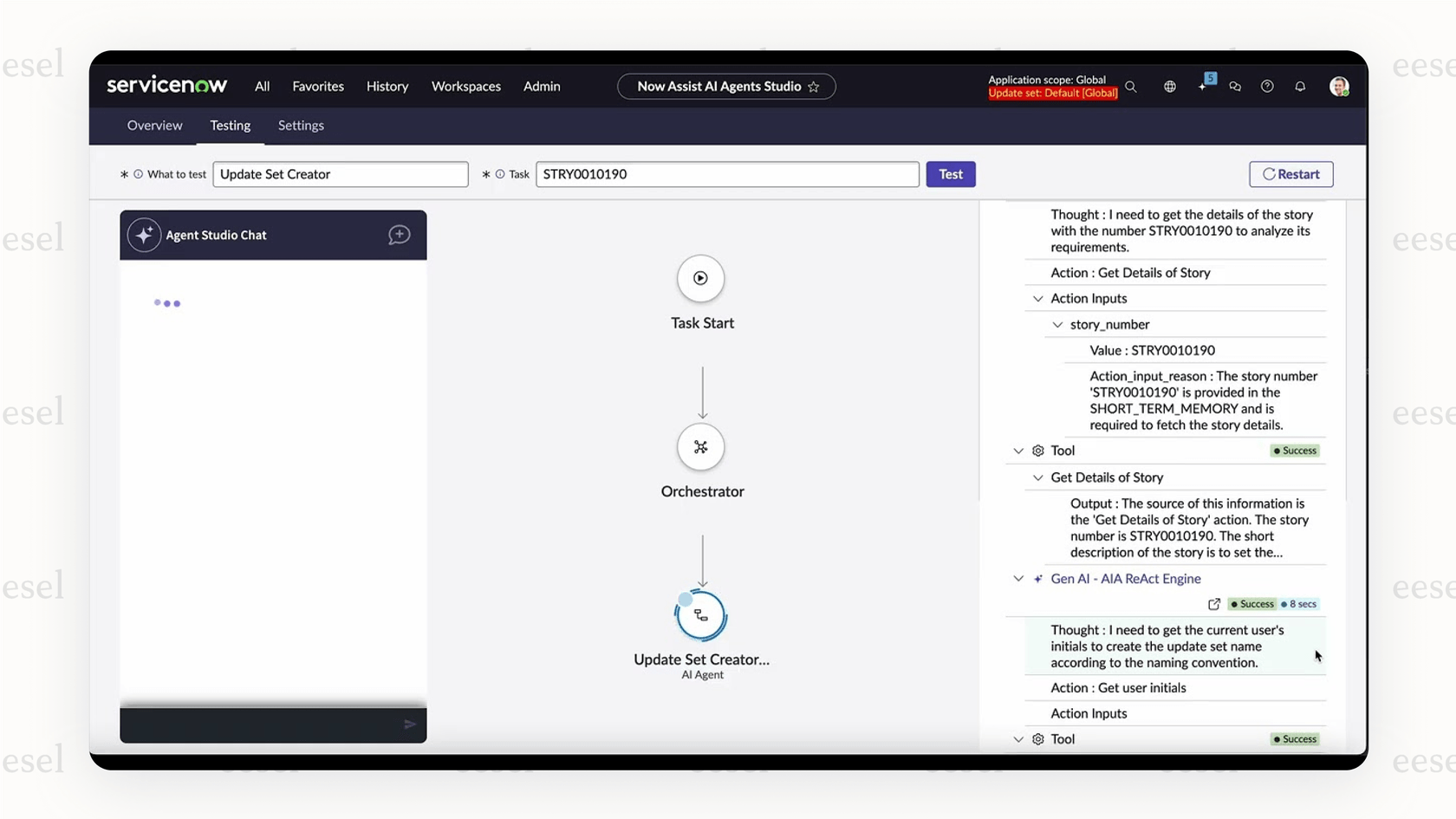Open Now Assist sparkle icon with badge 5
Viewport: 1456px width, 819px height.
point(1204,86)
